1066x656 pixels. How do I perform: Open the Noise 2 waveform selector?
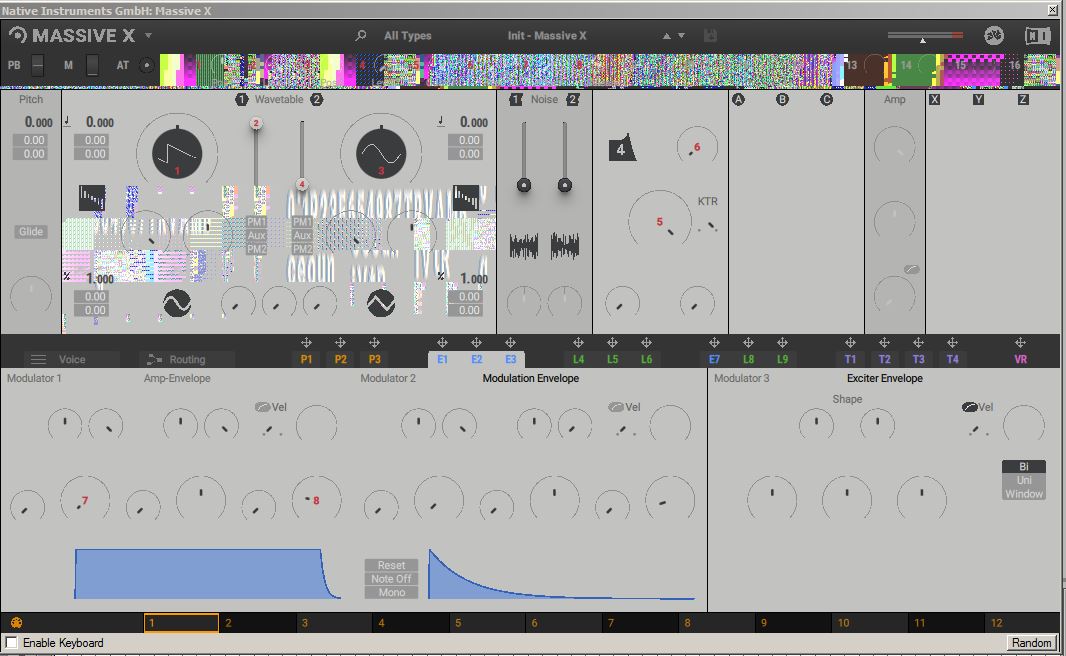564,246
